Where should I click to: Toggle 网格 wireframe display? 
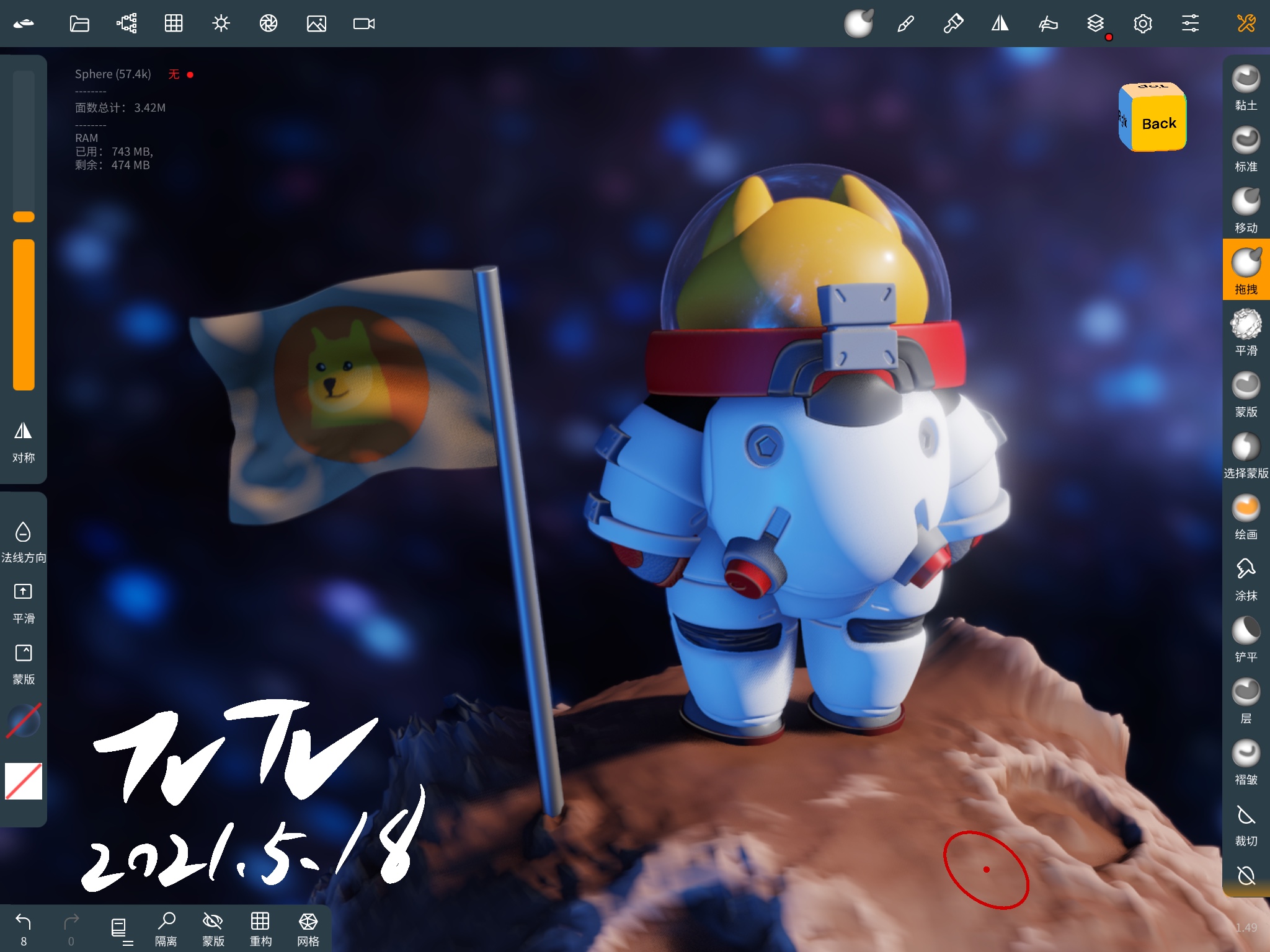click(x=308, y=923)
